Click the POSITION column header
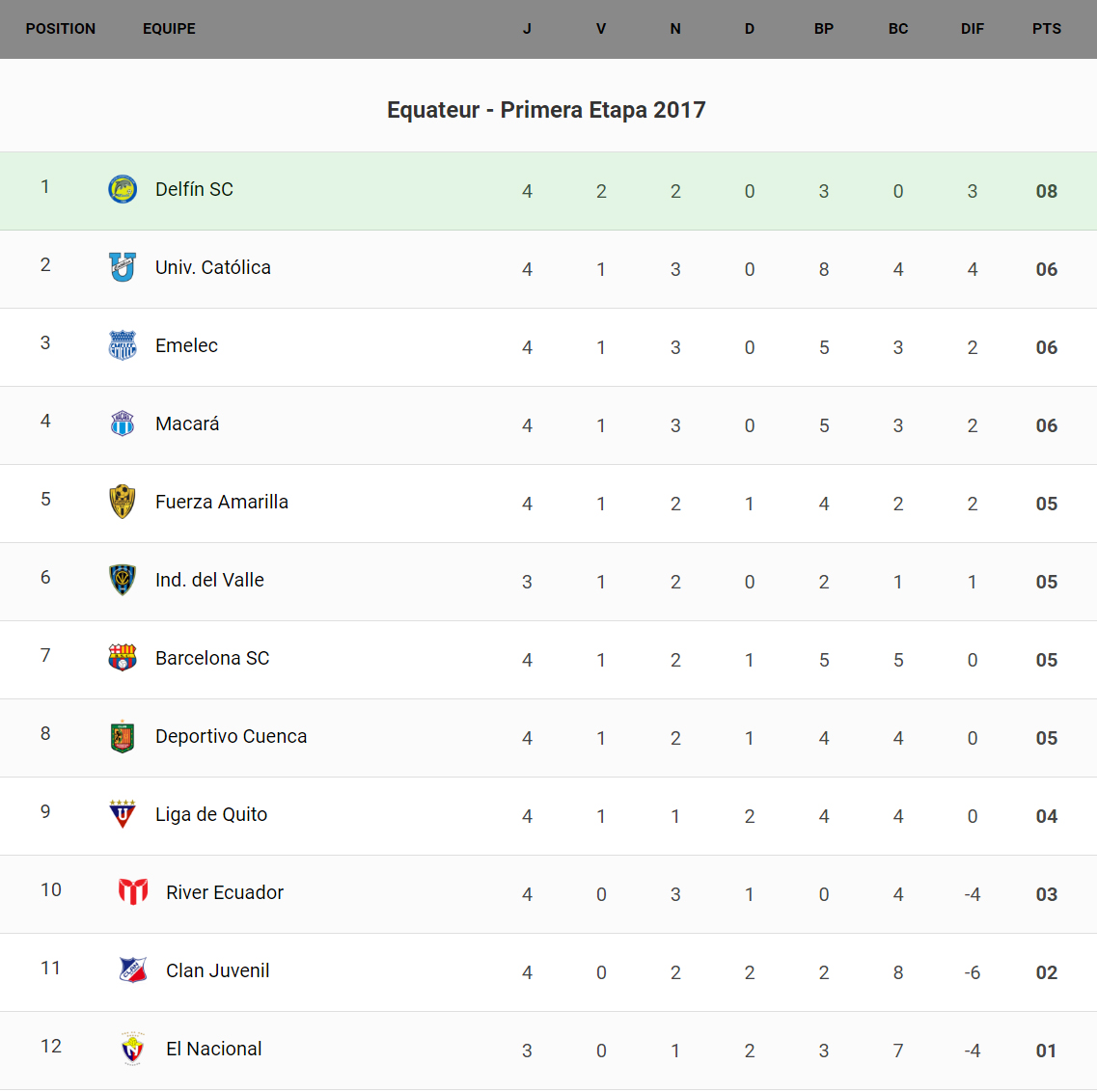This screenshot has width=1097, height=1092. pos(61,29)
